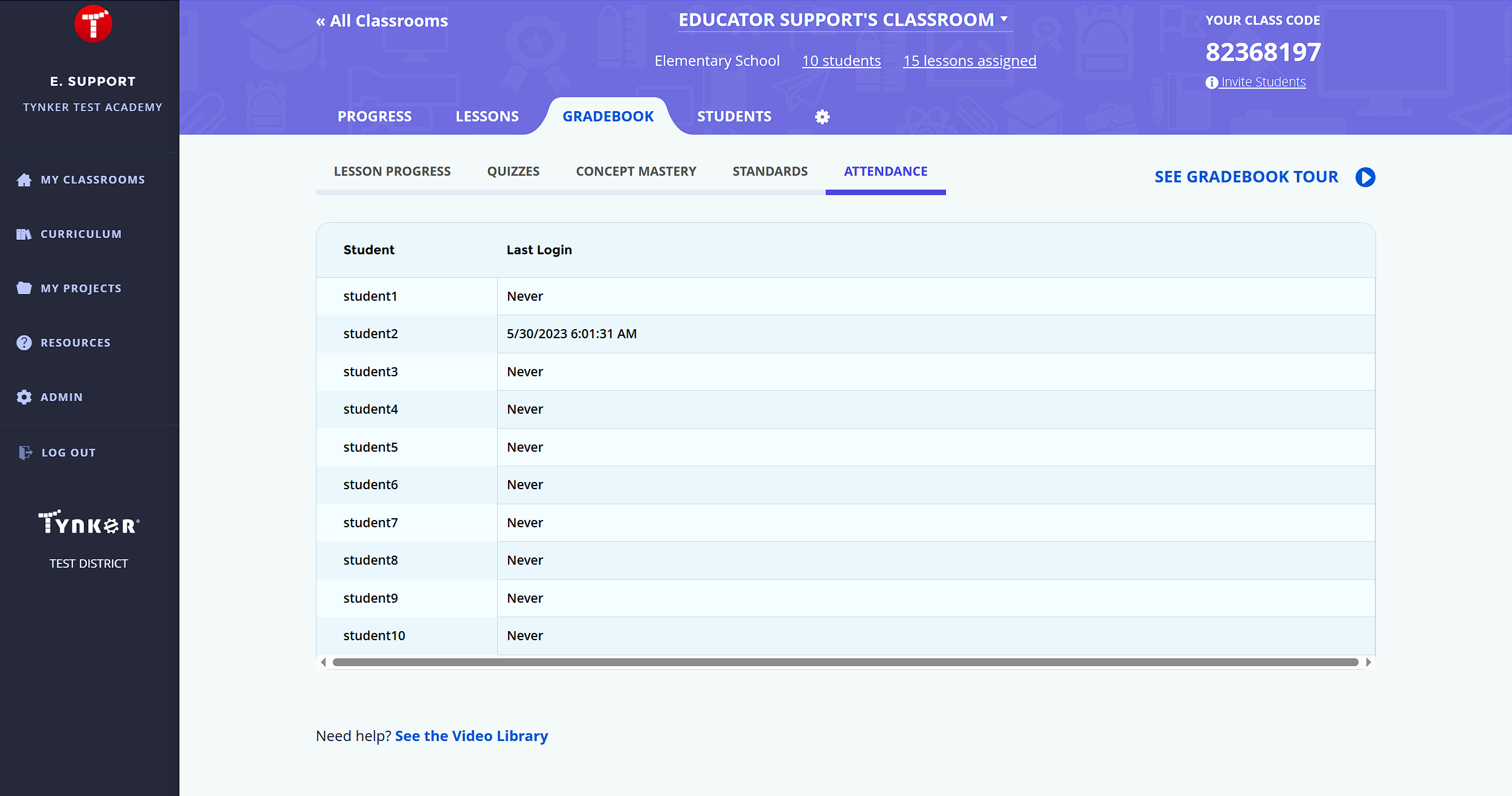Go back to All Classrooms

(x=382, y=21)
